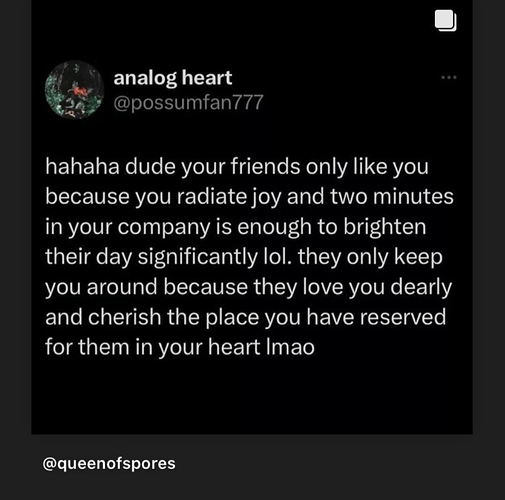Click the @possumfan777 handle
Image resolution: width=505 pixels, height=500 pixels.
pyautogui.click(x=188, y=102)
